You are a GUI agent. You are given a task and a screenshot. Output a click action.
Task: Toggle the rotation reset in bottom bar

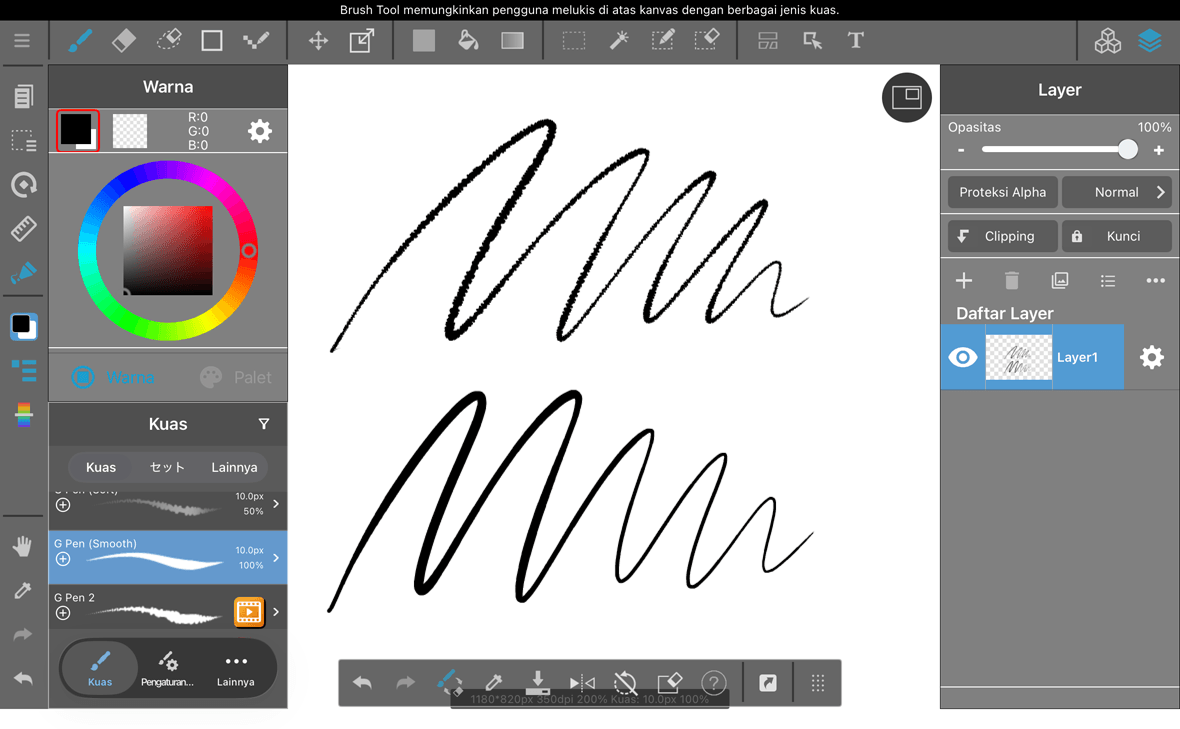pyautogui.click(x=625, y=683)
